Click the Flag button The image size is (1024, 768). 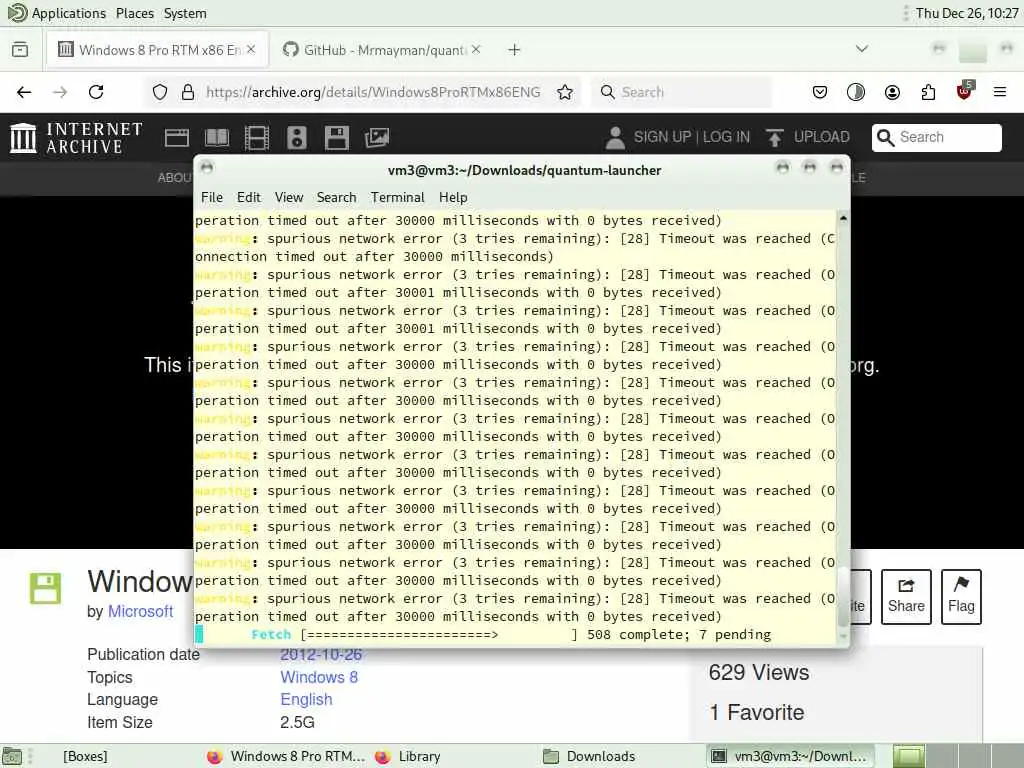pos(961,597)
